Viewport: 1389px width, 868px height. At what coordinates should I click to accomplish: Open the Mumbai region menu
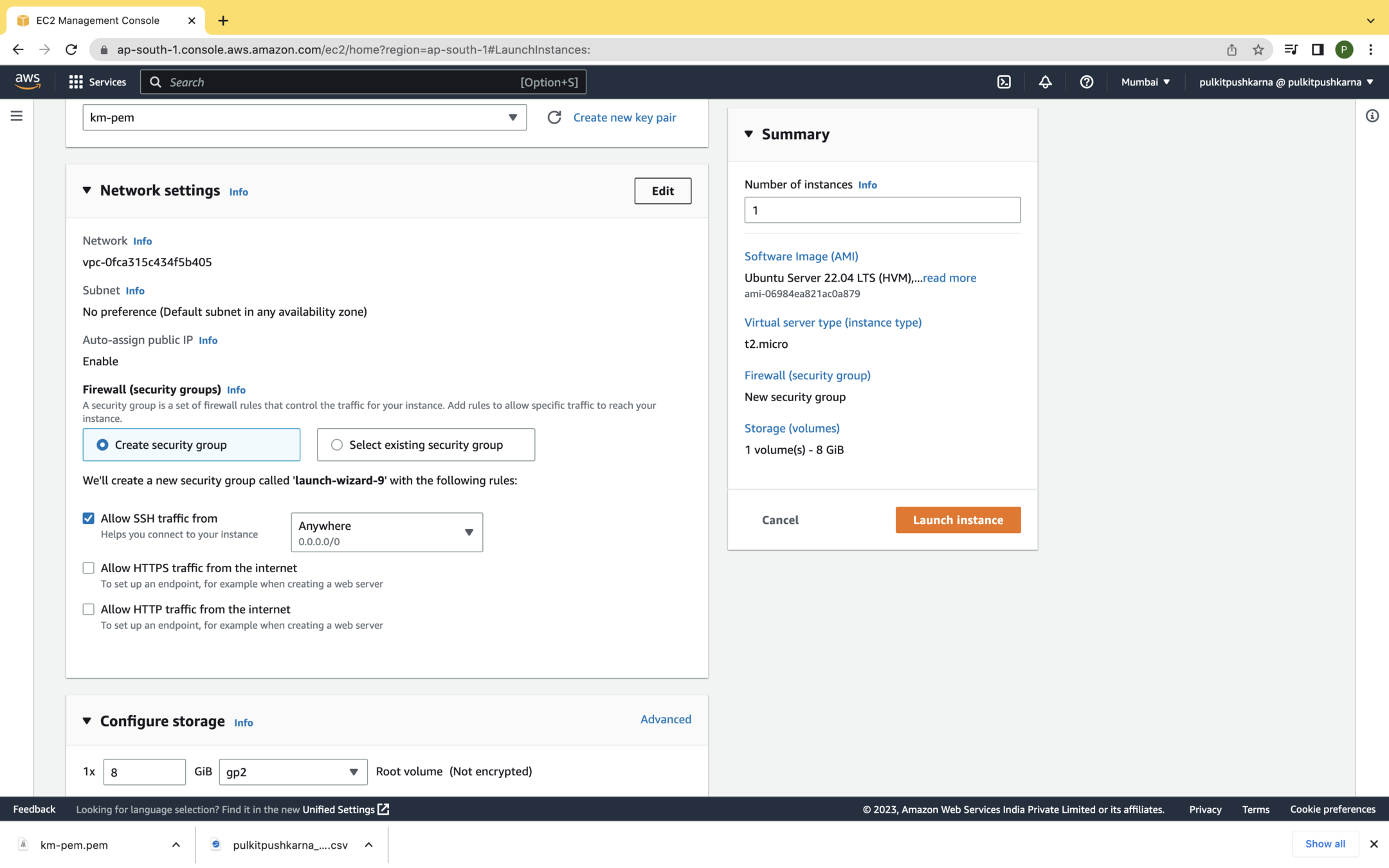[x=1145, y=82]
